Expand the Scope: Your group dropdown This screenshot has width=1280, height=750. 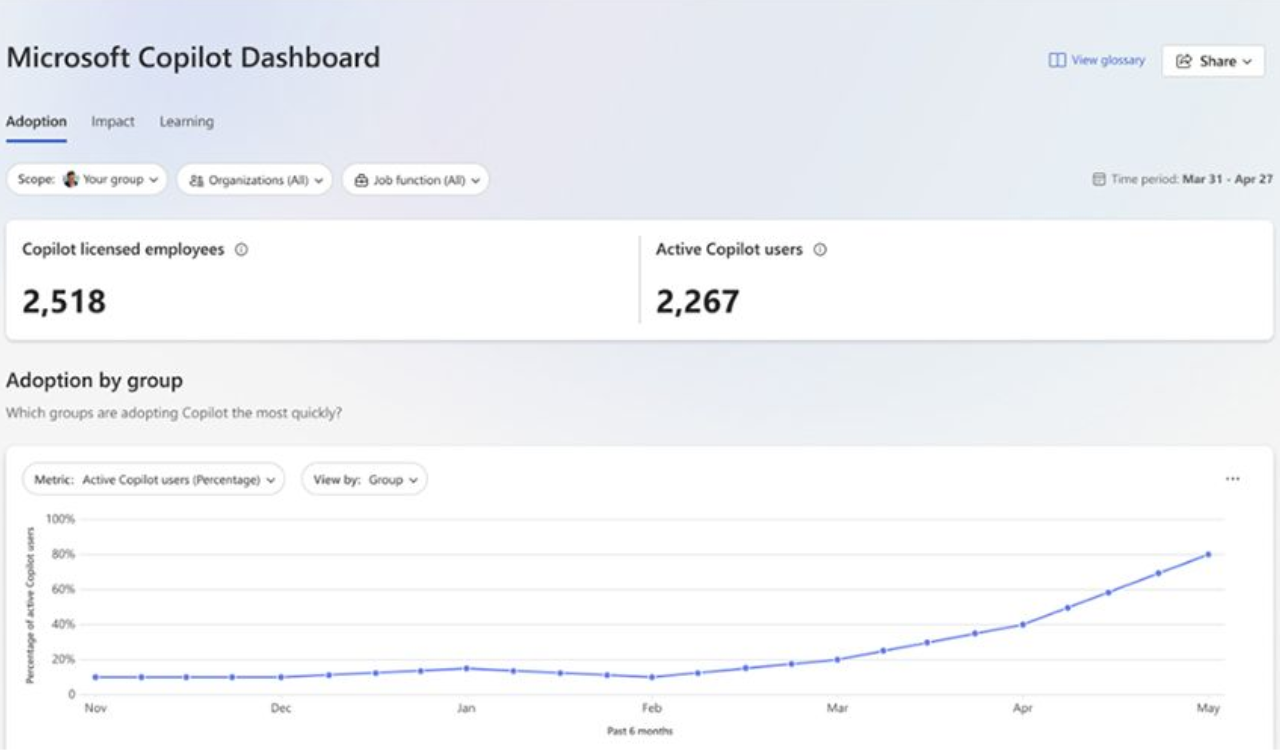(x=87, y=180)
